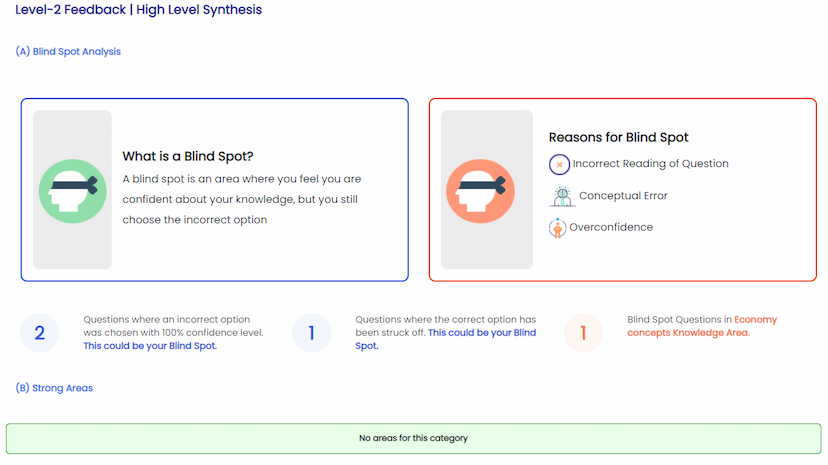Click the 'No areas for this category' bar
Screen dimensions: 828x465
pos(413,438)
